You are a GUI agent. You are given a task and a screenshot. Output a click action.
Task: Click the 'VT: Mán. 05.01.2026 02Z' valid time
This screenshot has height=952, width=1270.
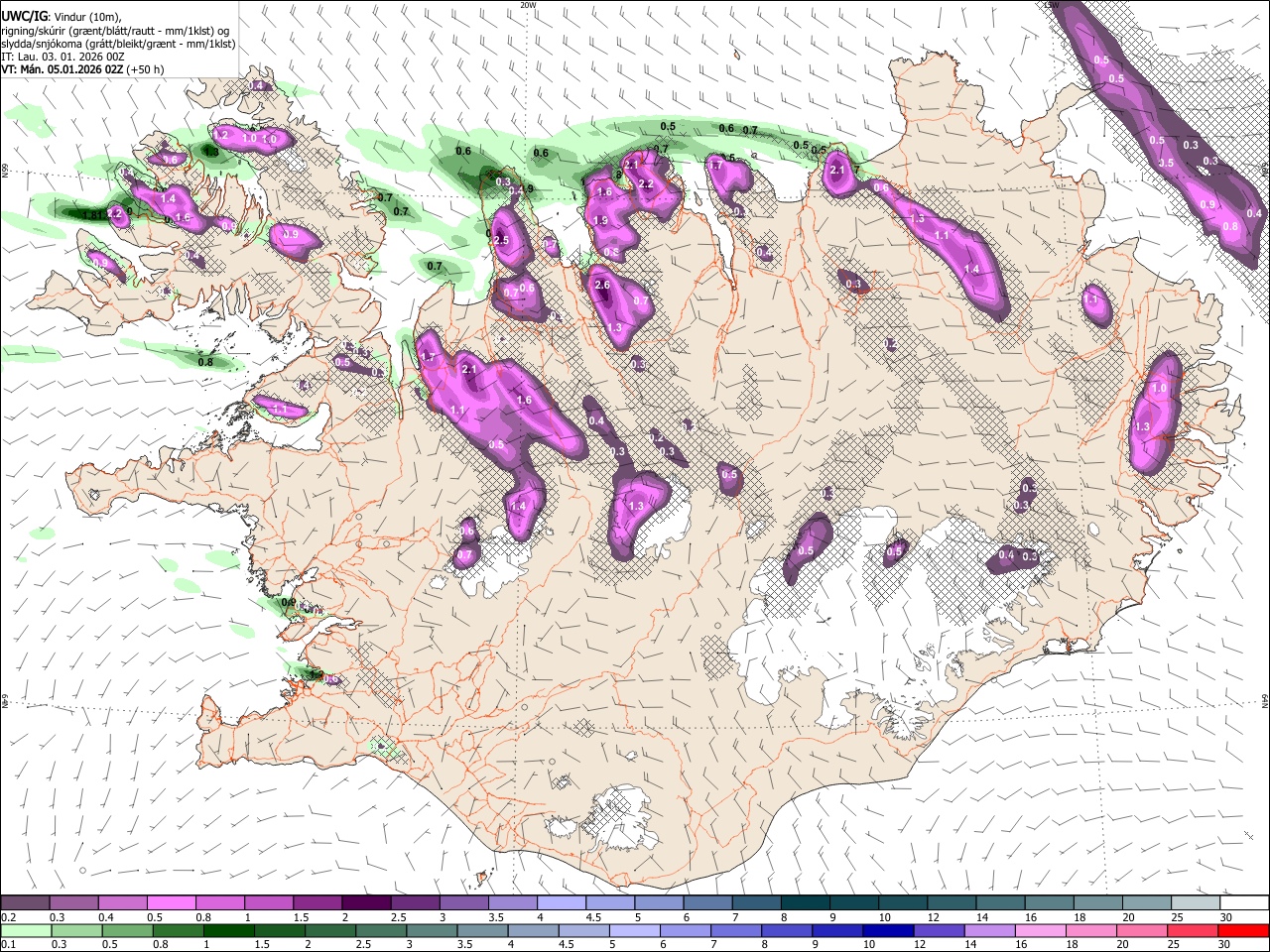(x=62, y=69)
